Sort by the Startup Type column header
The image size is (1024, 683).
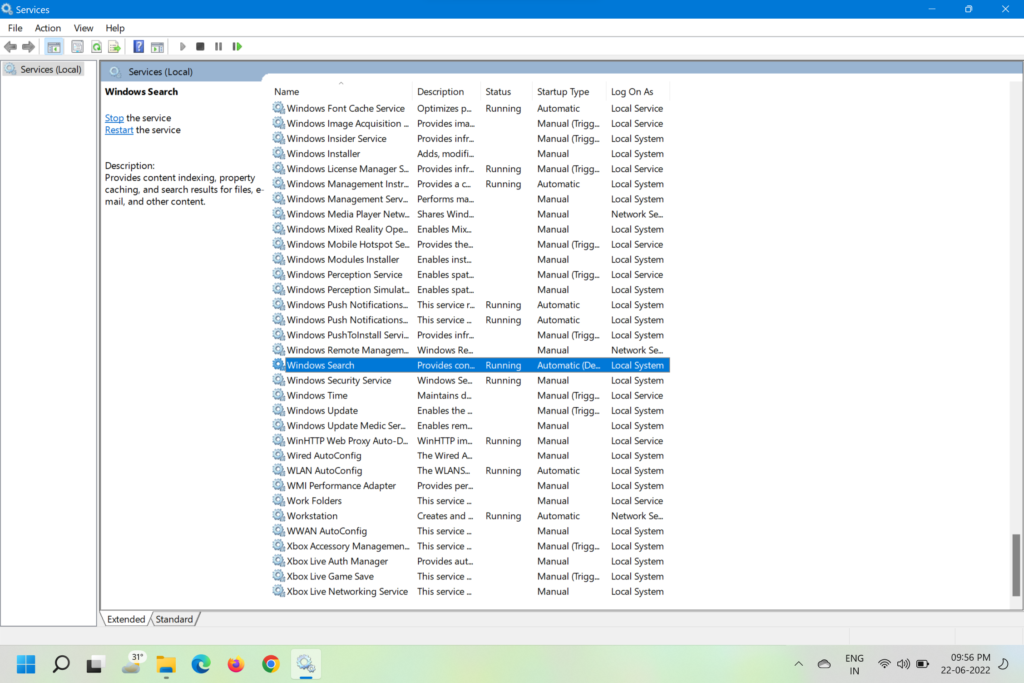(563, 92)
